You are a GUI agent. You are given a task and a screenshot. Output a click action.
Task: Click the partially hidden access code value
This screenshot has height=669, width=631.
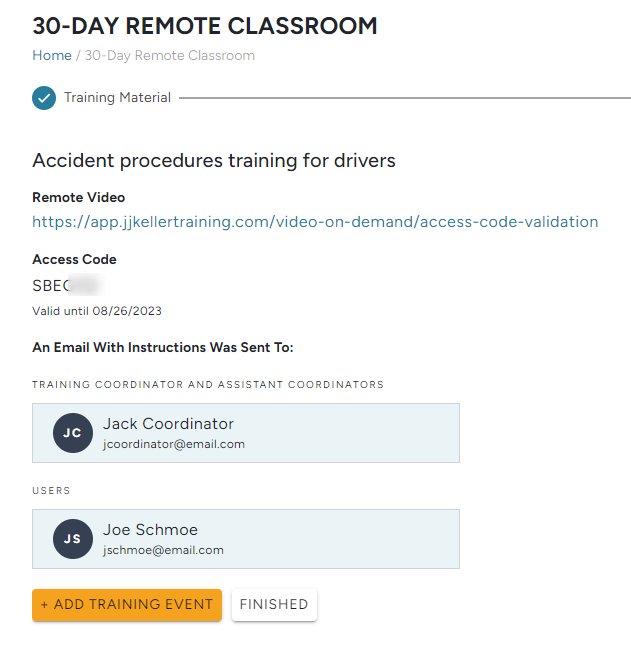coord(68,286)
